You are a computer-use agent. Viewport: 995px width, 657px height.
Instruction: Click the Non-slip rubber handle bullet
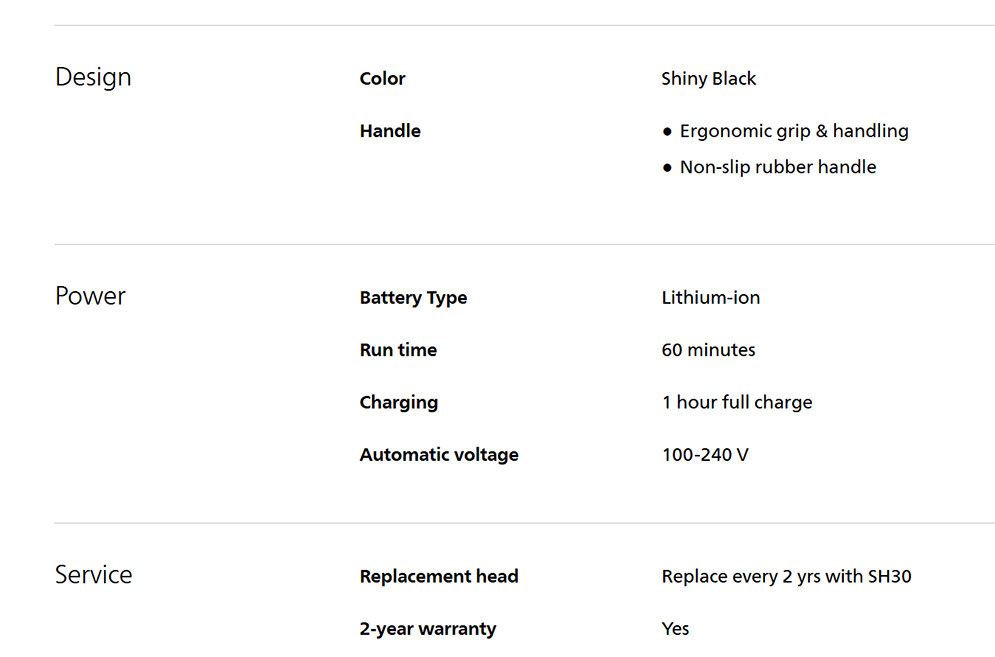(777, 167)
